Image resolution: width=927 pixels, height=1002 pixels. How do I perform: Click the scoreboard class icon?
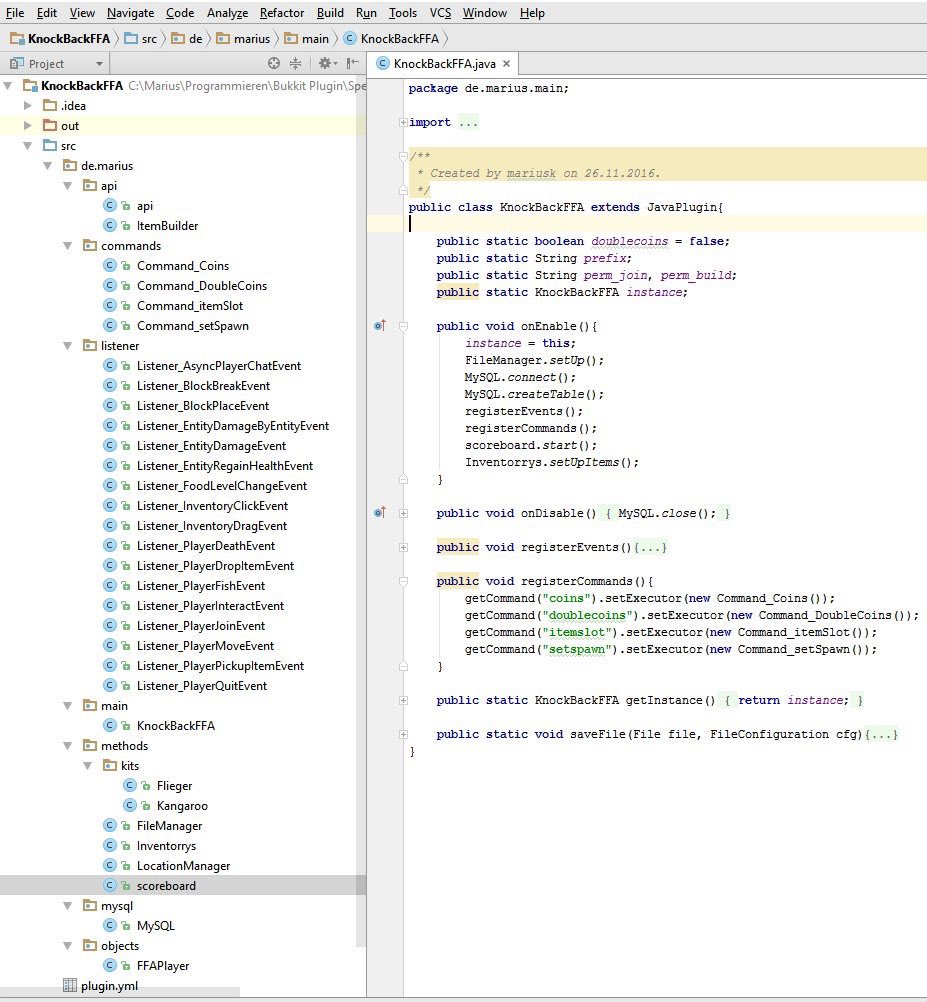[x=110, y=885]
